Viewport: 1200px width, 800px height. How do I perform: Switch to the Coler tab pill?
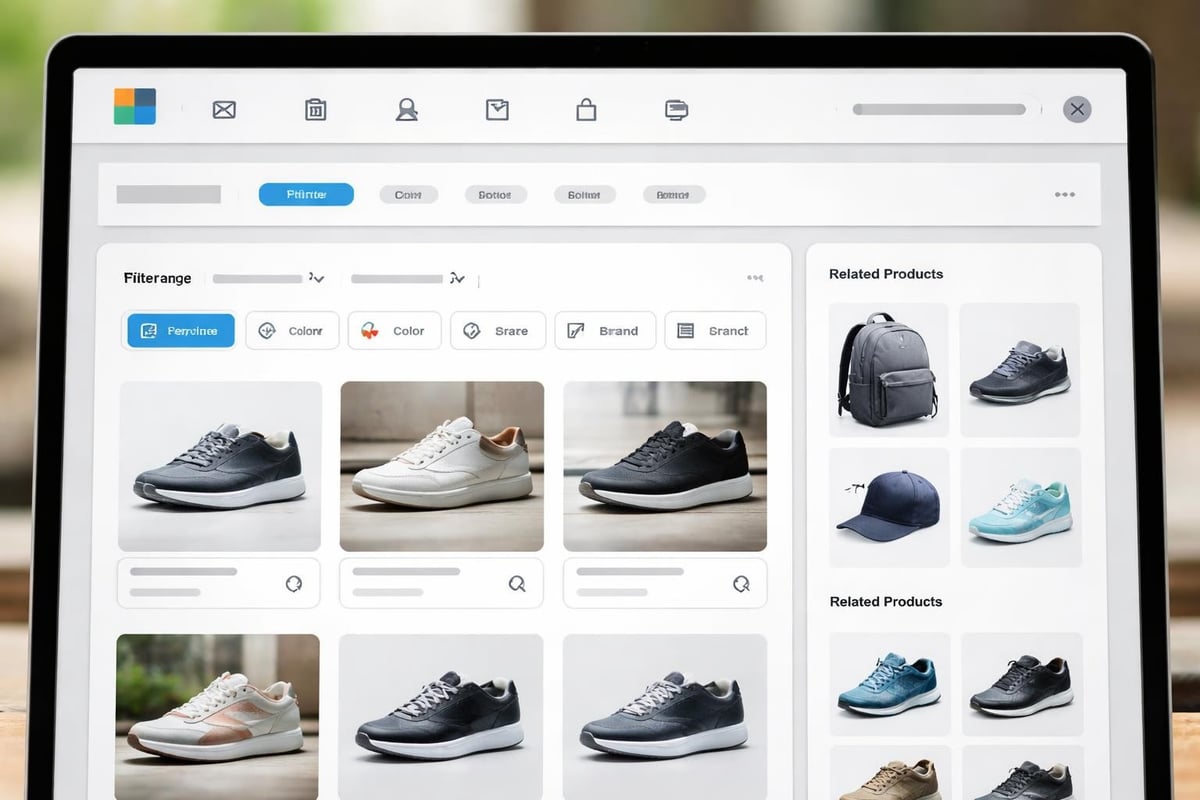(408, 195)
